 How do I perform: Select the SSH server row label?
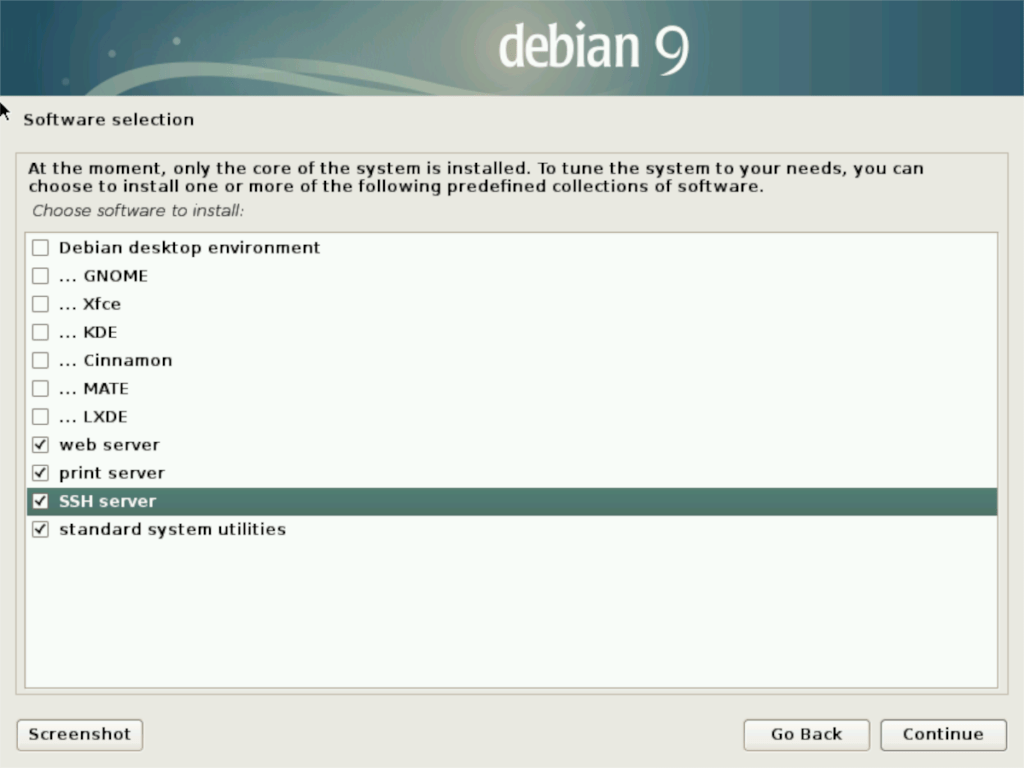pyautogui.click(x=107, y=500)
